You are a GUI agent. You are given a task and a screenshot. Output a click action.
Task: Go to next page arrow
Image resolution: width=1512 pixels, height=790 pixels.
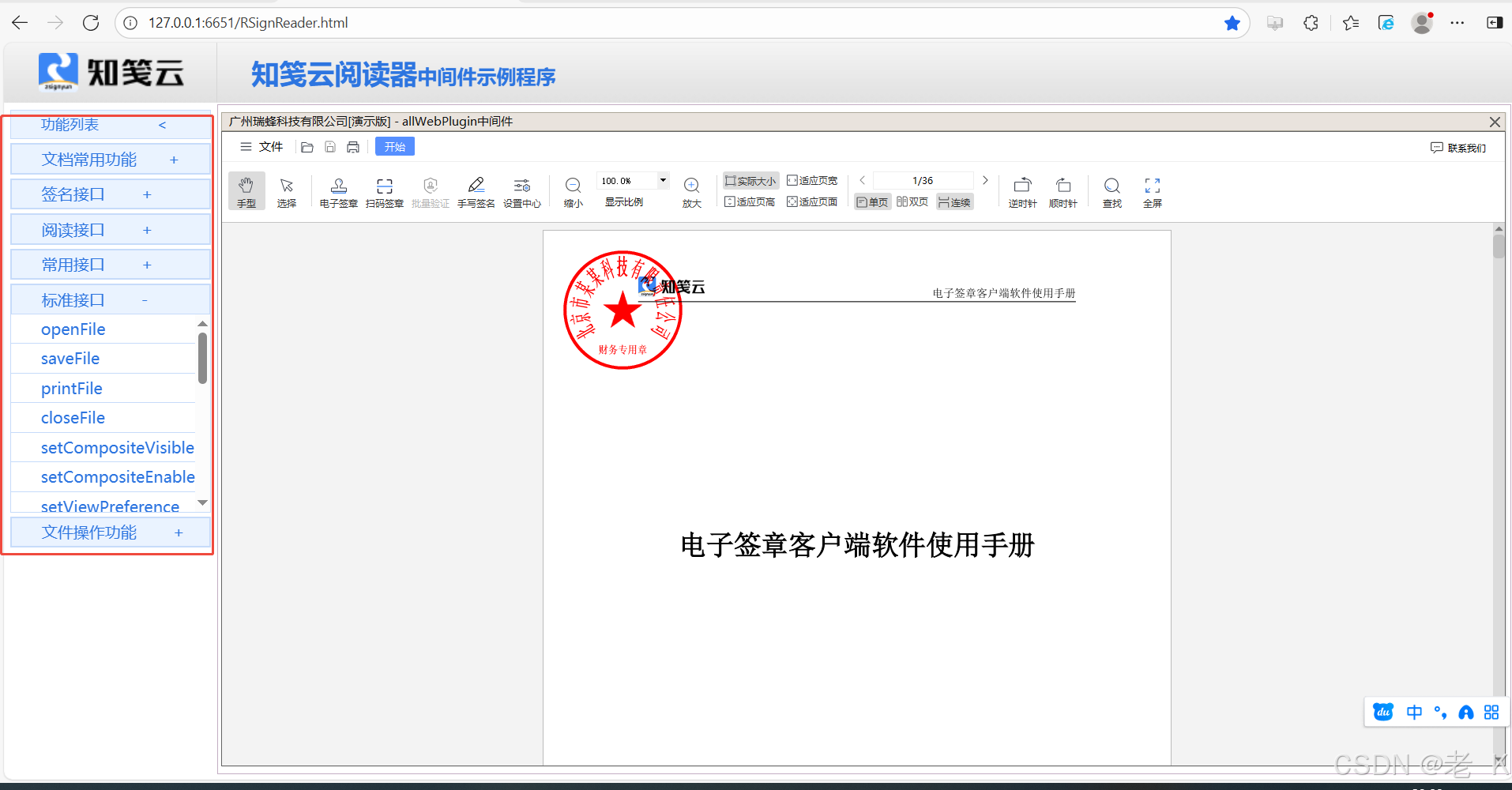point(985,180)
